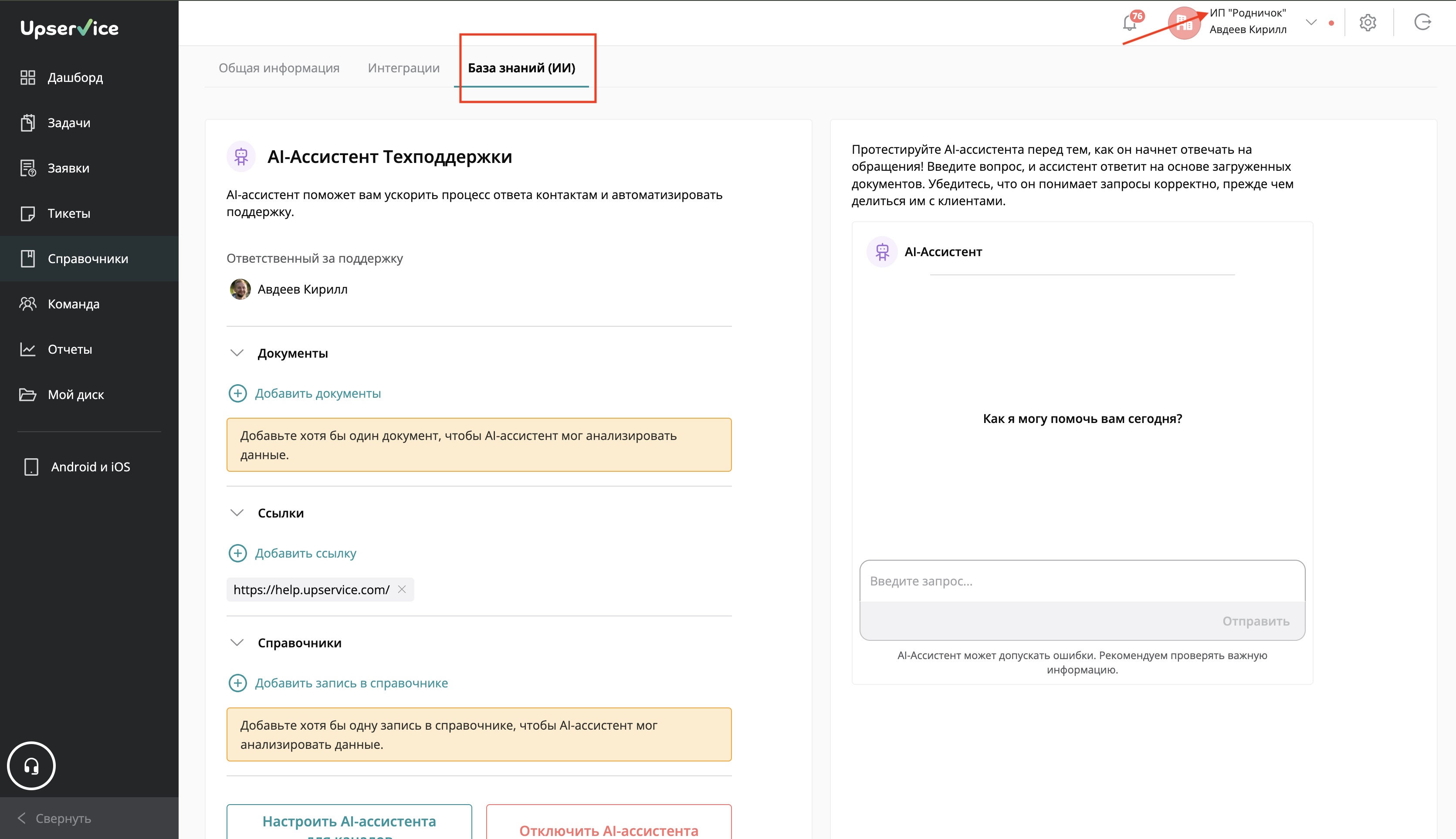Screen dimensions: 1456x839
Task: Collapse the Справочники section chevron
Action: pos(237,643)
